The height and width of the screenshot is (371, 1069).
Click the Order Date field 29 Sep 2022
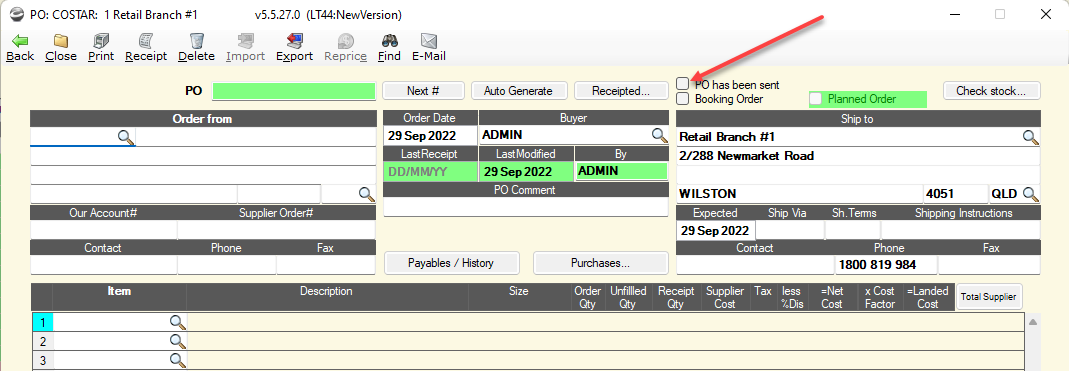point(431,135)
